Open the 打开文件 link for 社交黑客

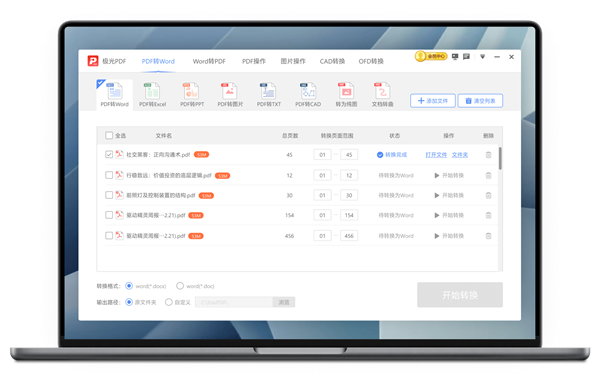(x=436, y=155)
